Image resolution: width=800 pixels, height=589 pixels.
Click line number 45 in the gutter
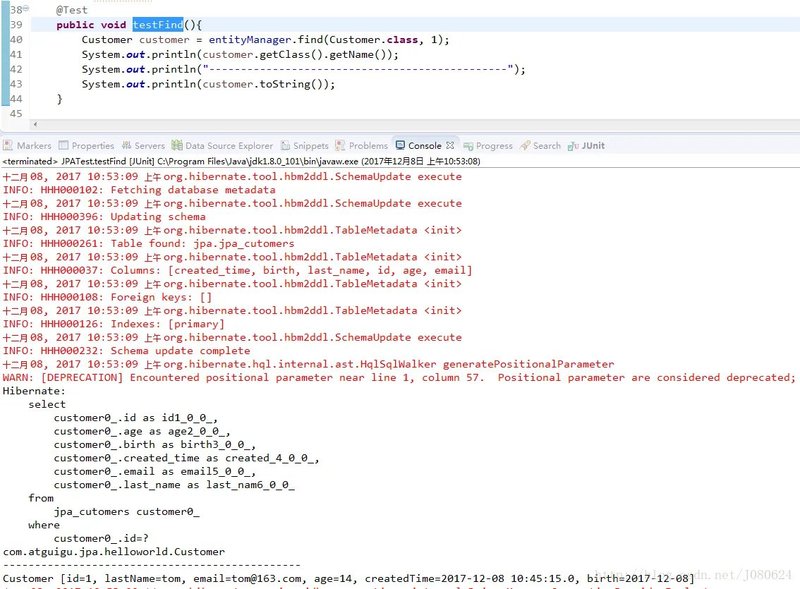click(16, 113)
